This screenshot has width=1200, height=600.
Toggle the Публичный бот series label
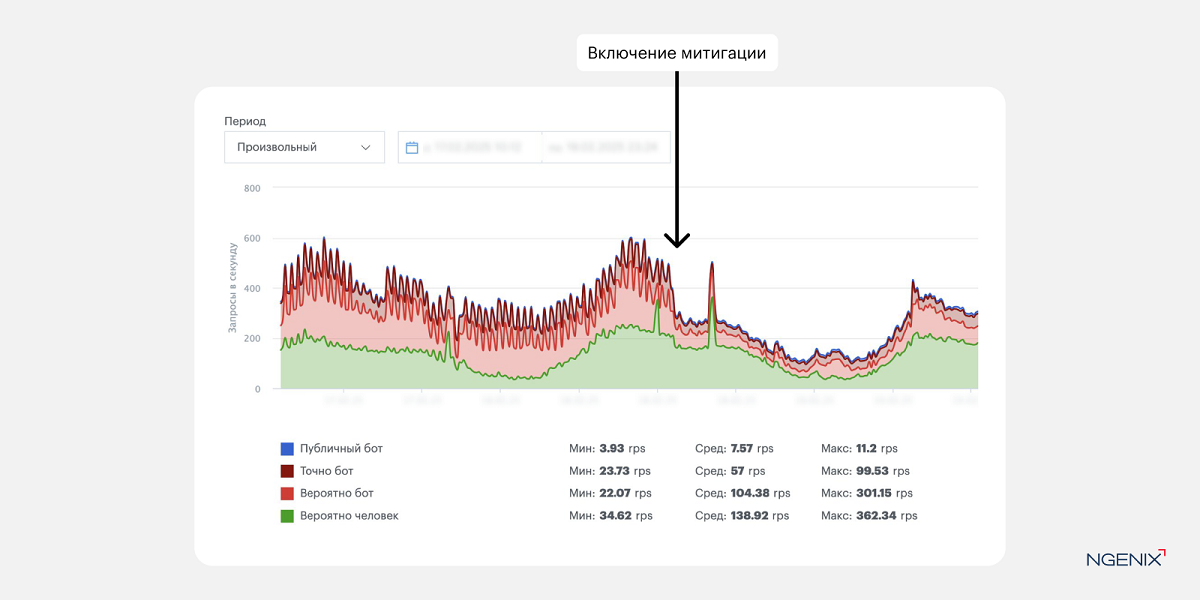point(341,449)
